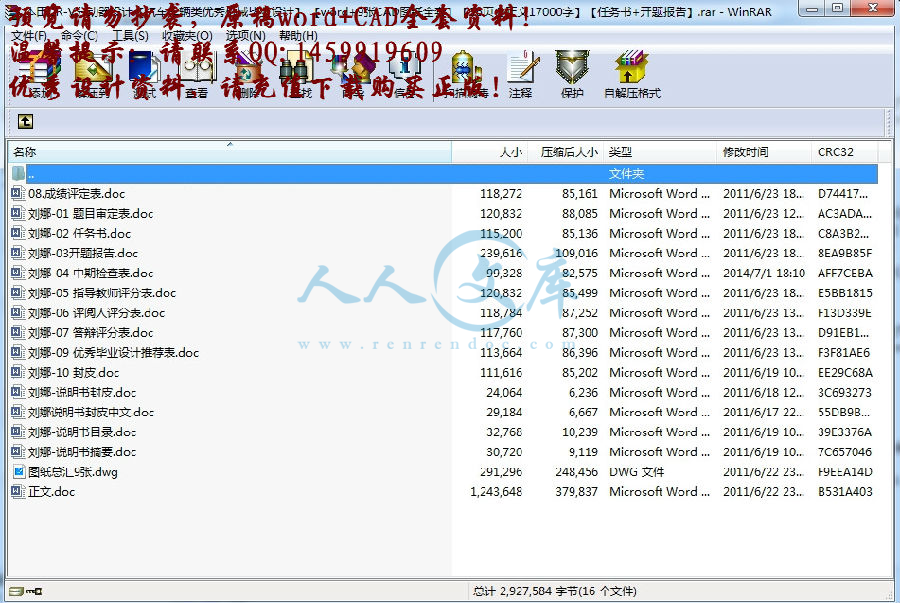The image size is (900, 603).
Task: Click the 保护 (Protect) shield icon
Action: (x=572, y=75)
